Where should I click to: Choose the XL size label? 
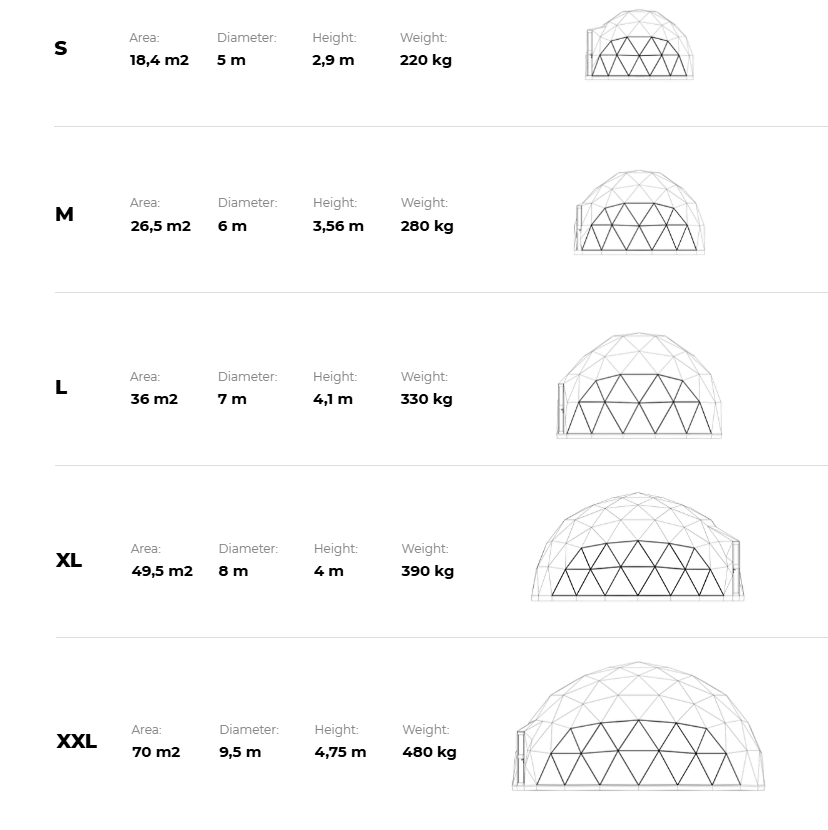(x=69, y=560)
